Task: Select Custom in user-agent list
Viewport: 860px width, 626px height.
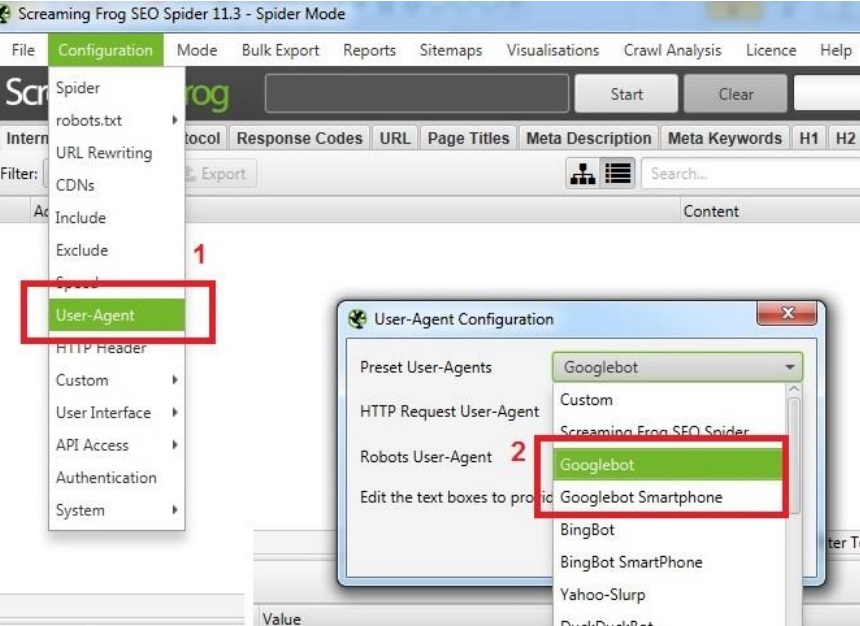Action: click(670, 400)
